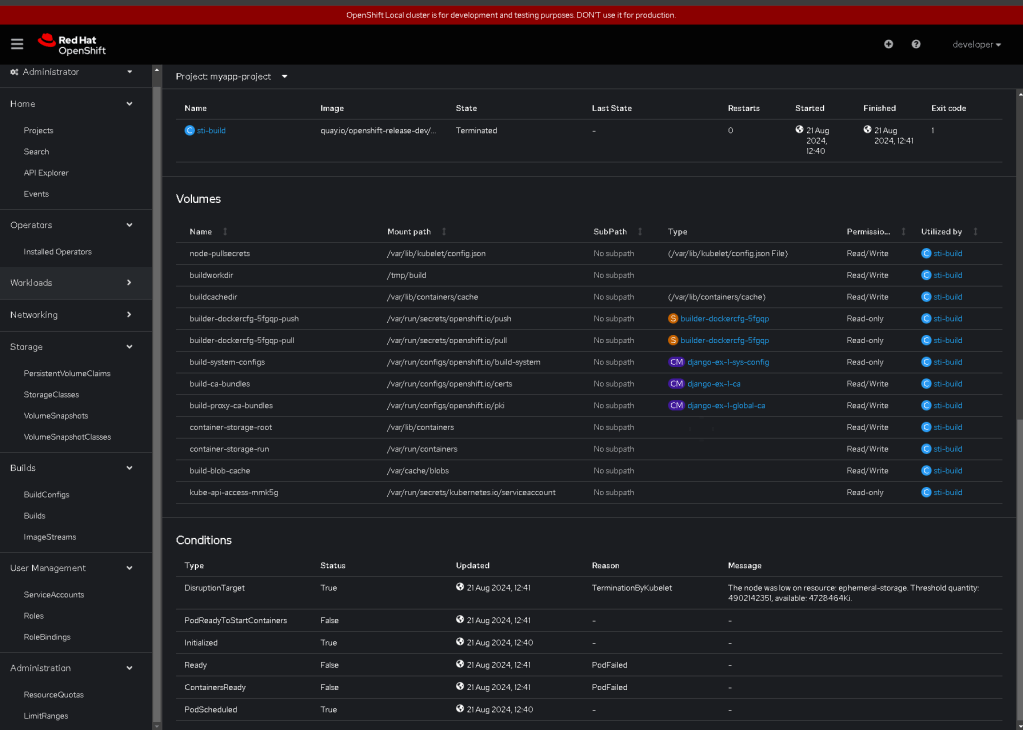Expand the Networking navigation section
Image resolution: width=1023 pixels, height=730 pixels.
[x=71, y=314]
